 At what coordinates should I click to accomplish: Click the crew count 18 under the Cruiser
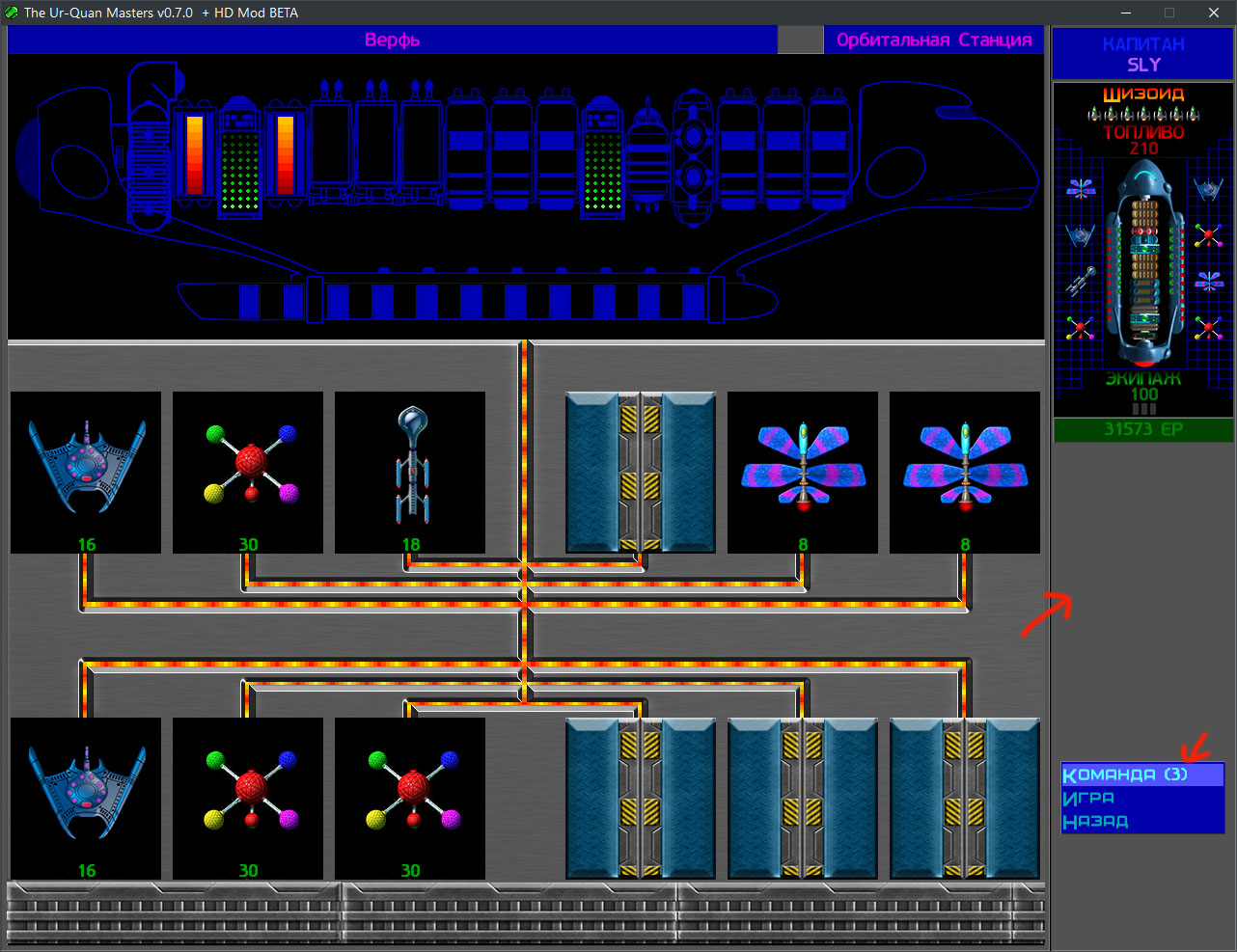point(411,545)
